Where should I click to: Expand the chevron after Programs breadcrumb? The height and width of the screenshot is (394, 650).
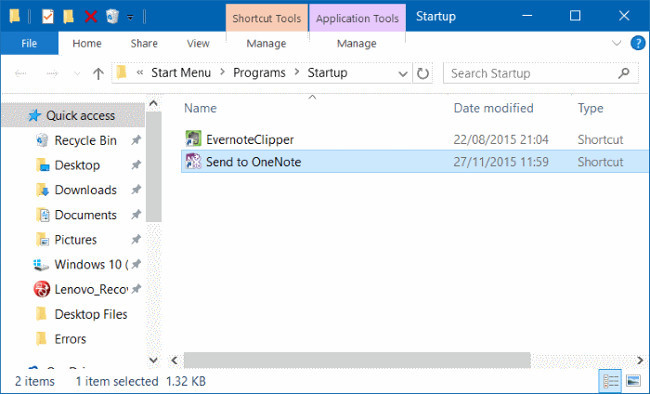[297, 73]
